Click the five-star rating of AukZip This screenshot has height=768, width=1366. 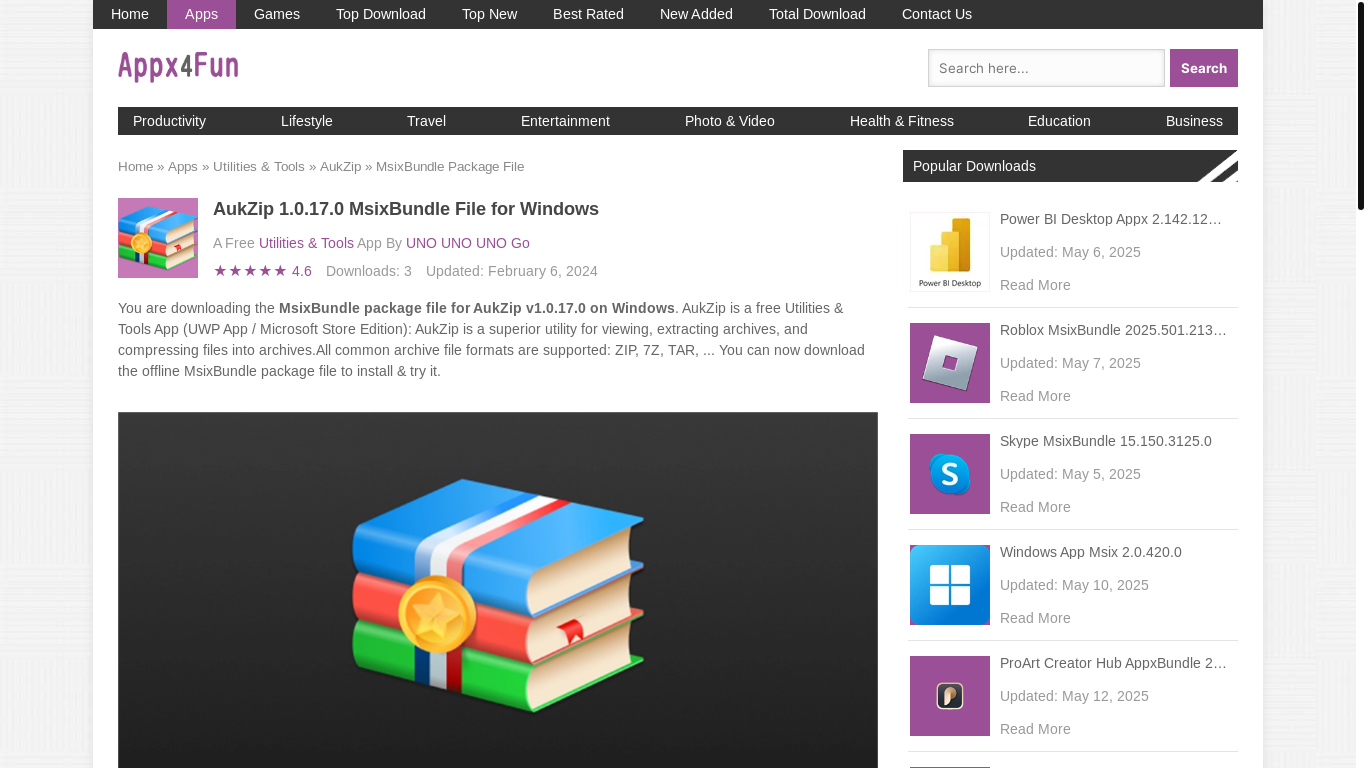(250, 271)
